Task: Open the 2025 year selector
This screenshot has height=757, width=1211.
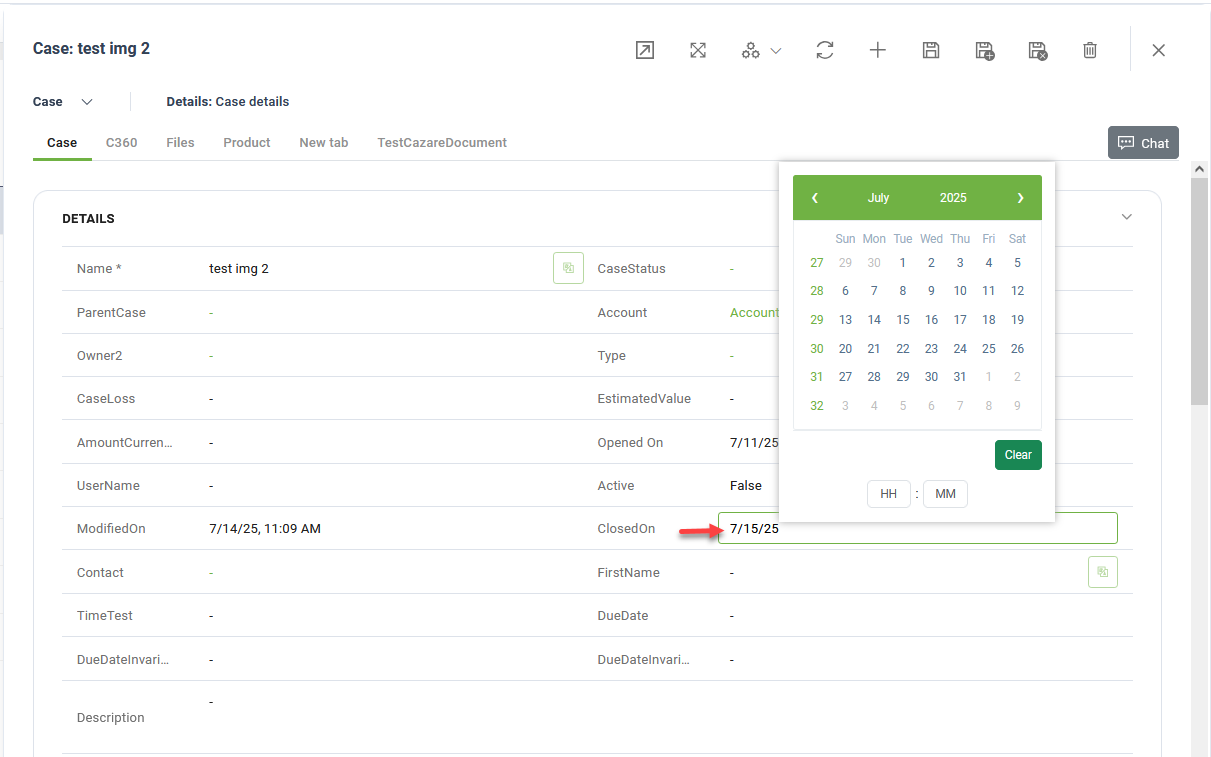Action: 953,198
